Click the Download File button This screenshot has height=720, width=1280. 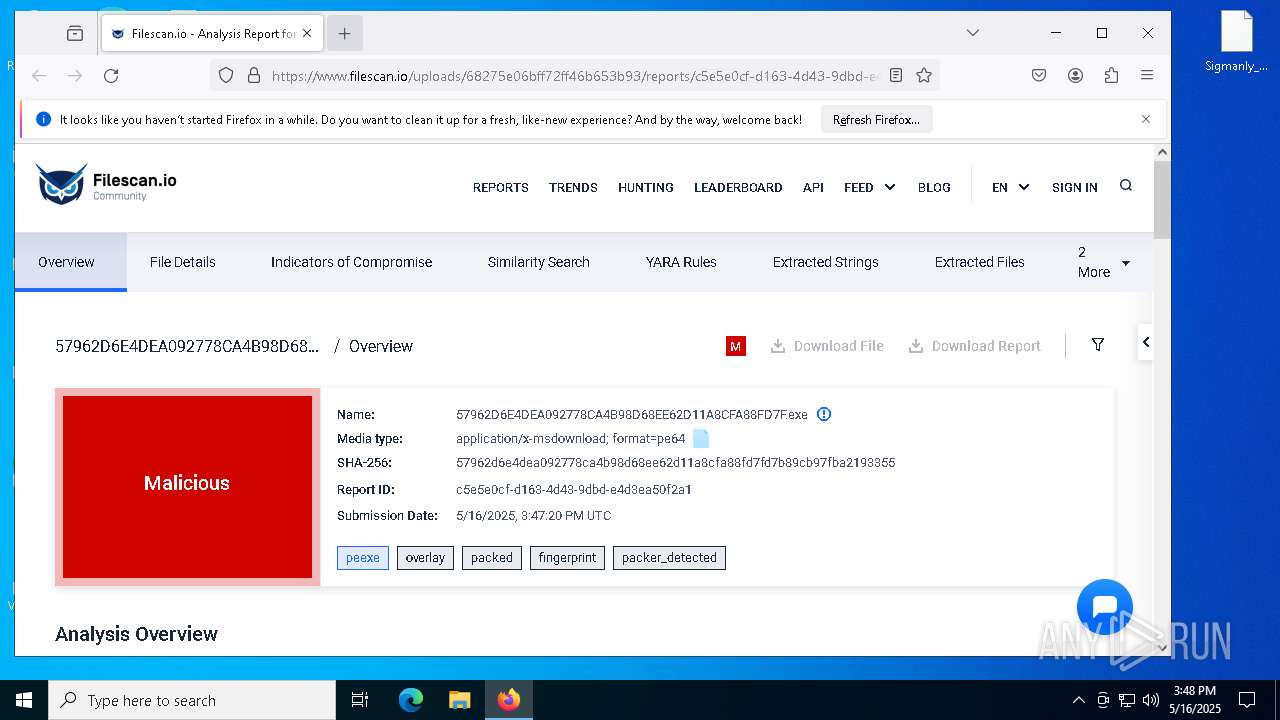827,346
